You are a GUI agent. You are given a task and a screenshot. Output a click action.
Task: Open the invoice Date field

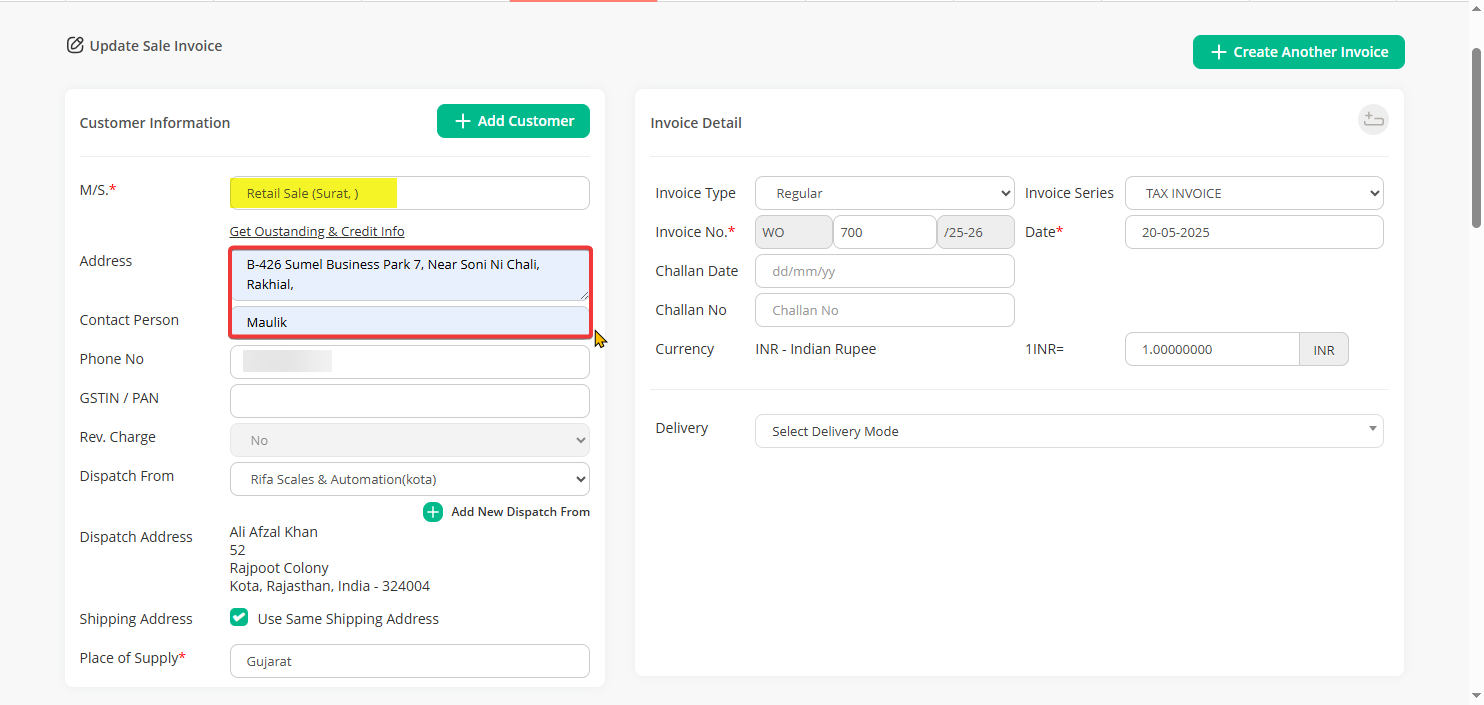coord(1254,232)
